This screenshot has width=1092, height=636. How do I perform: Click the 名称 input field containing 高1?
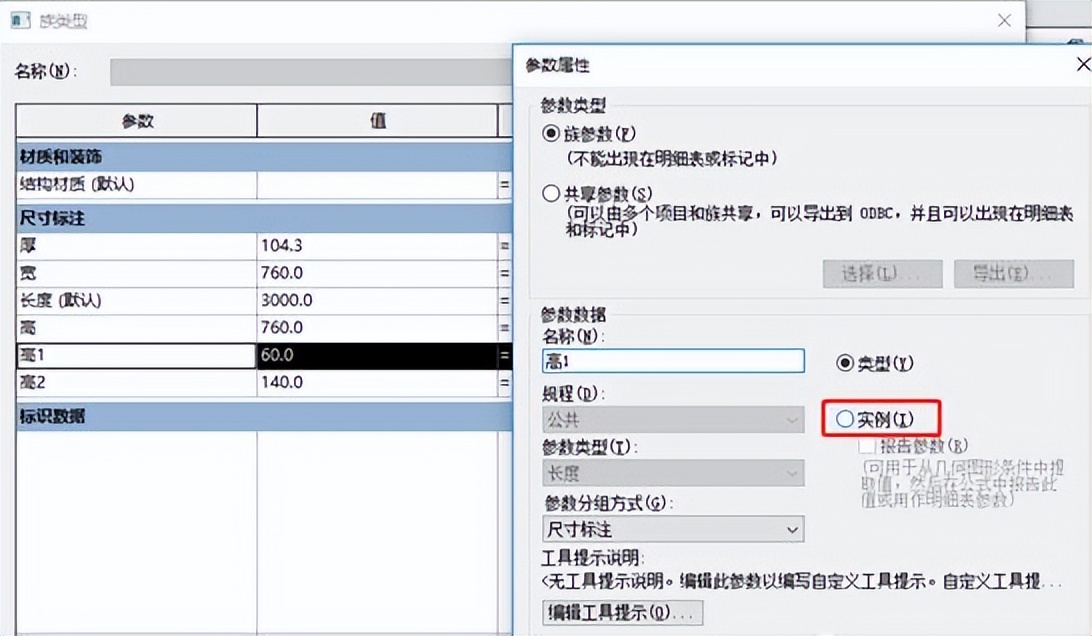pos(674,362)
